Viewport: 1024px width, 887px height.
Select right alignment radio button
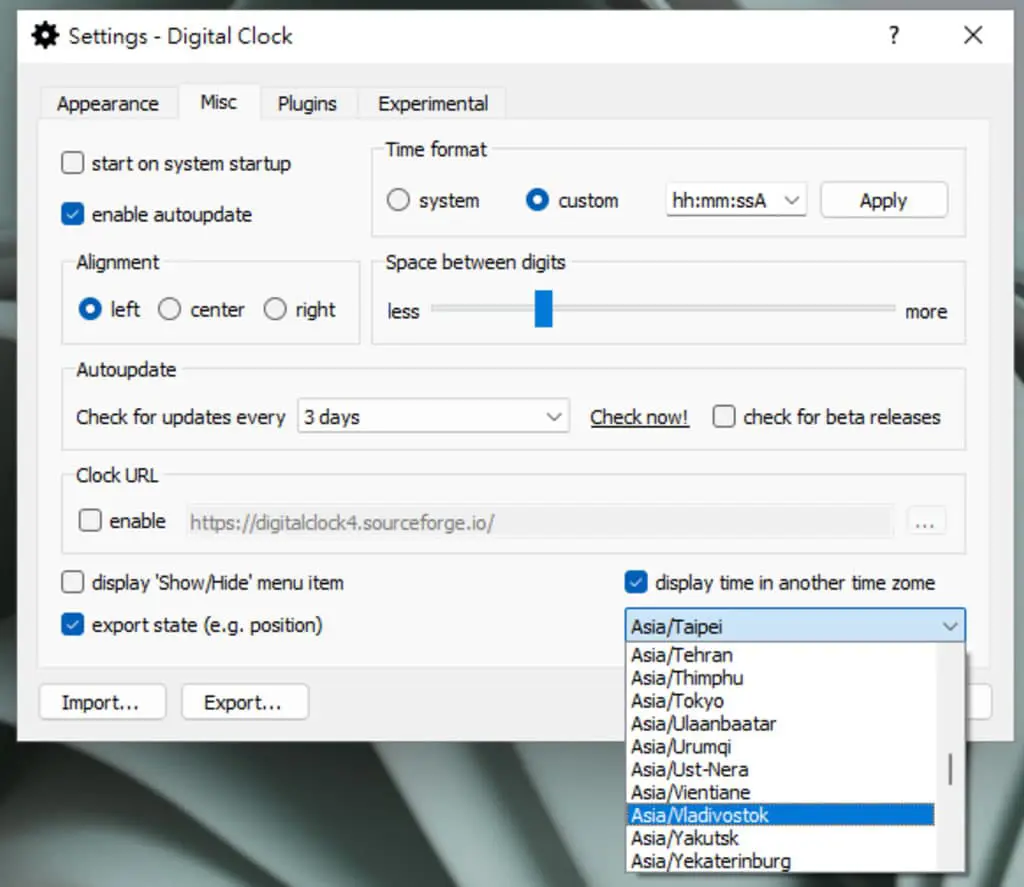point(275,309)
